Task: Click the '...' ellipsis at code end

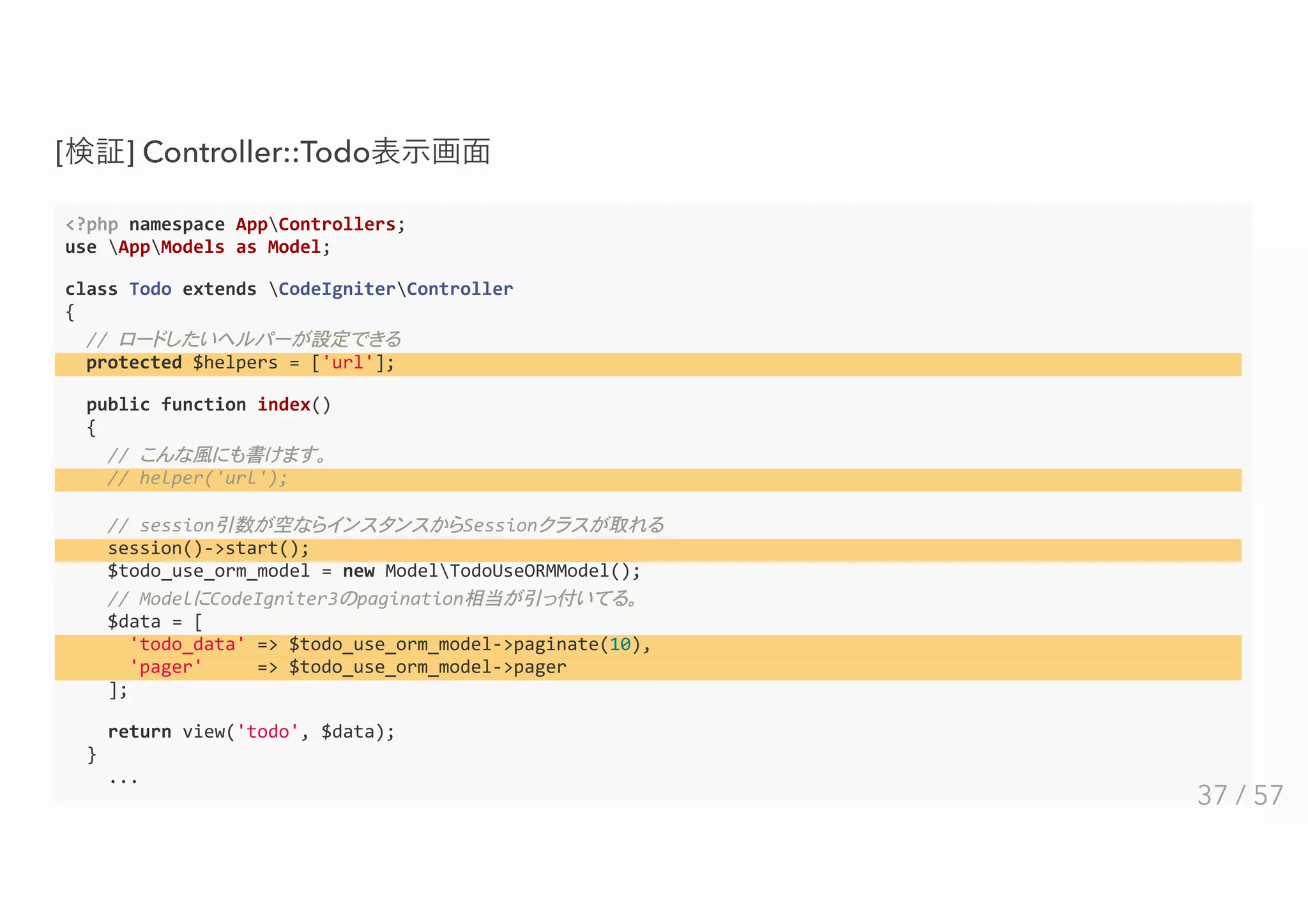Action: point(123,780)
